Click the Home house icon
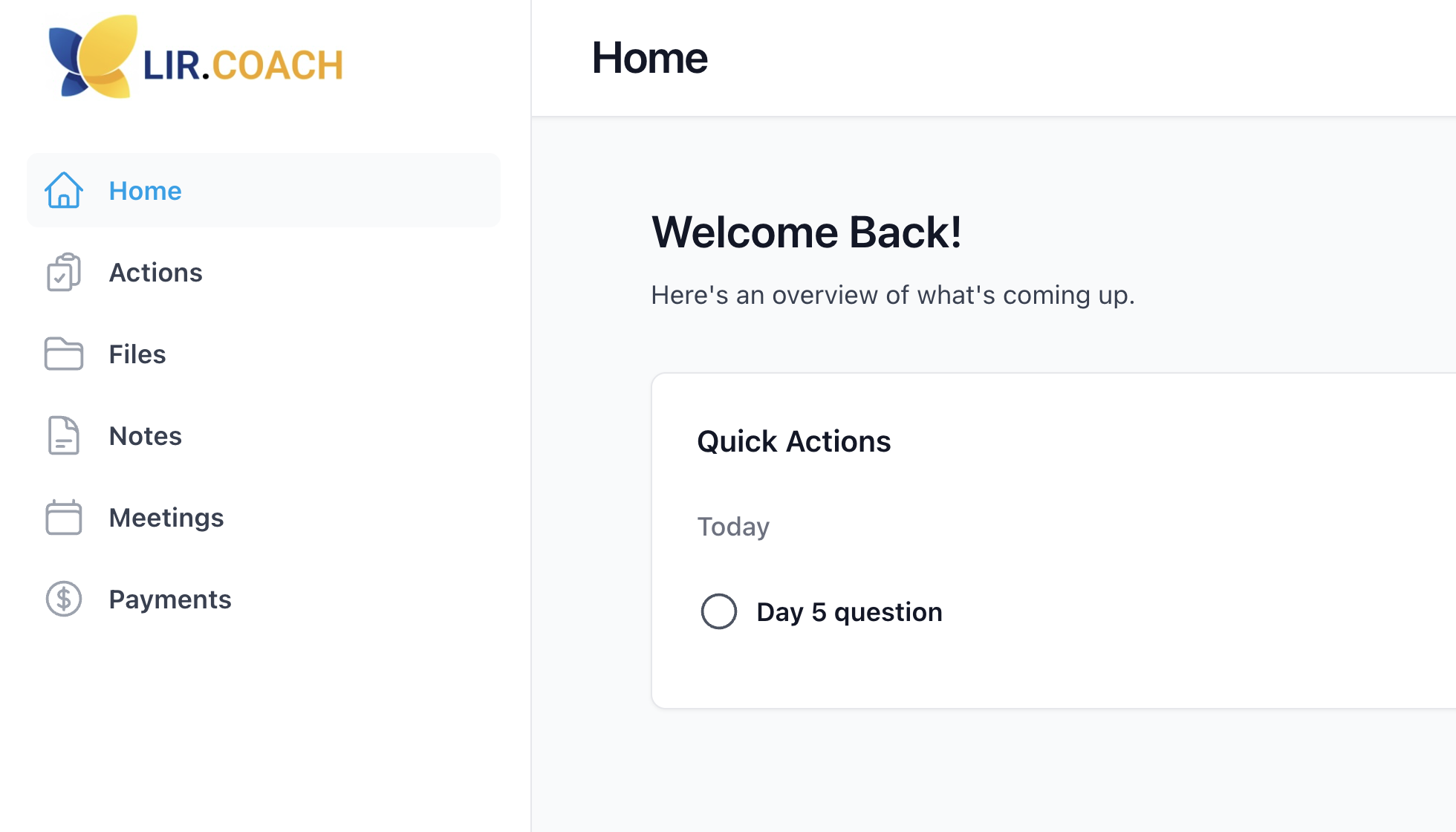This screenshot has width=1456, height=832. point(64,191)
